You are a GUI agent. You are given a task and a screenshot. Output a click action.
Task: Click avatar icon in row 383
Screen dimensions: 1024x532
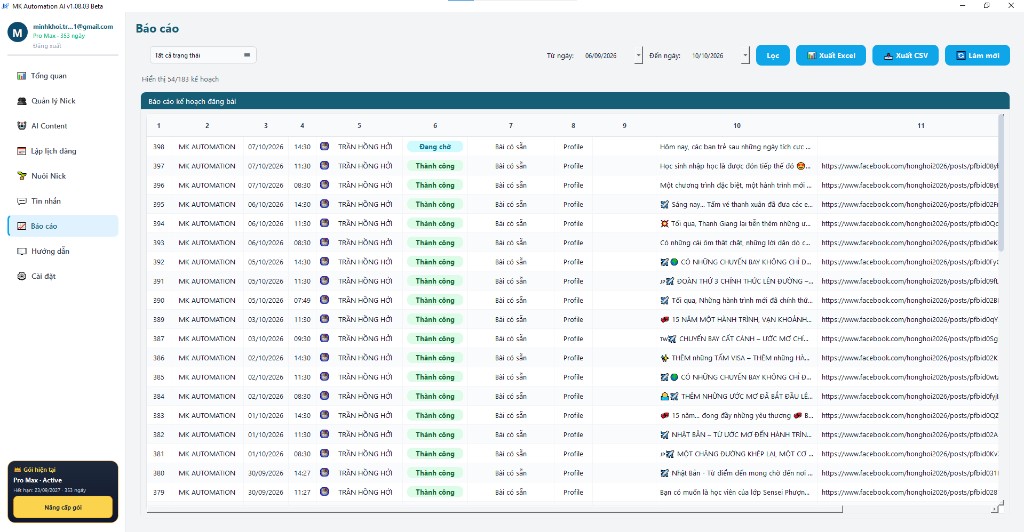point(325,415)
